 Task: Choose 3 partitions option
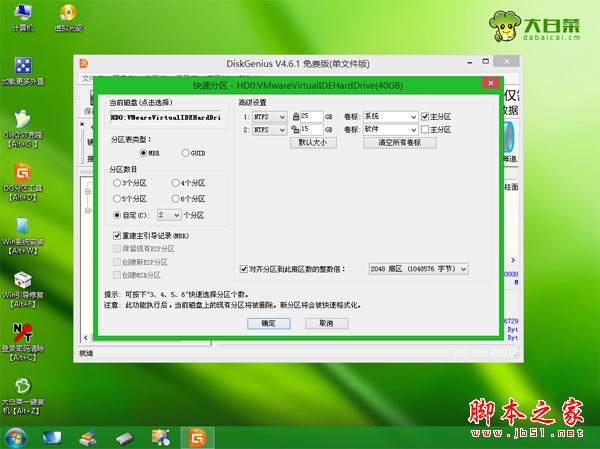tap(117, 183)
